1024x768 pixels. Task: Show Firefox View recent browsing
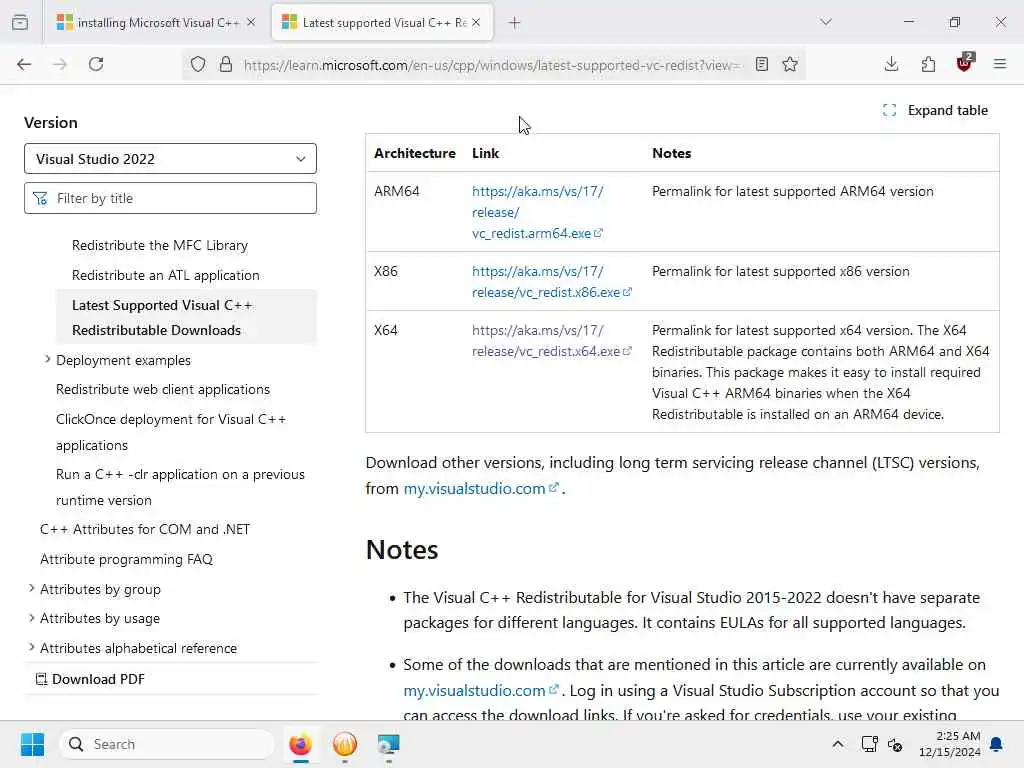coord(20,23)
